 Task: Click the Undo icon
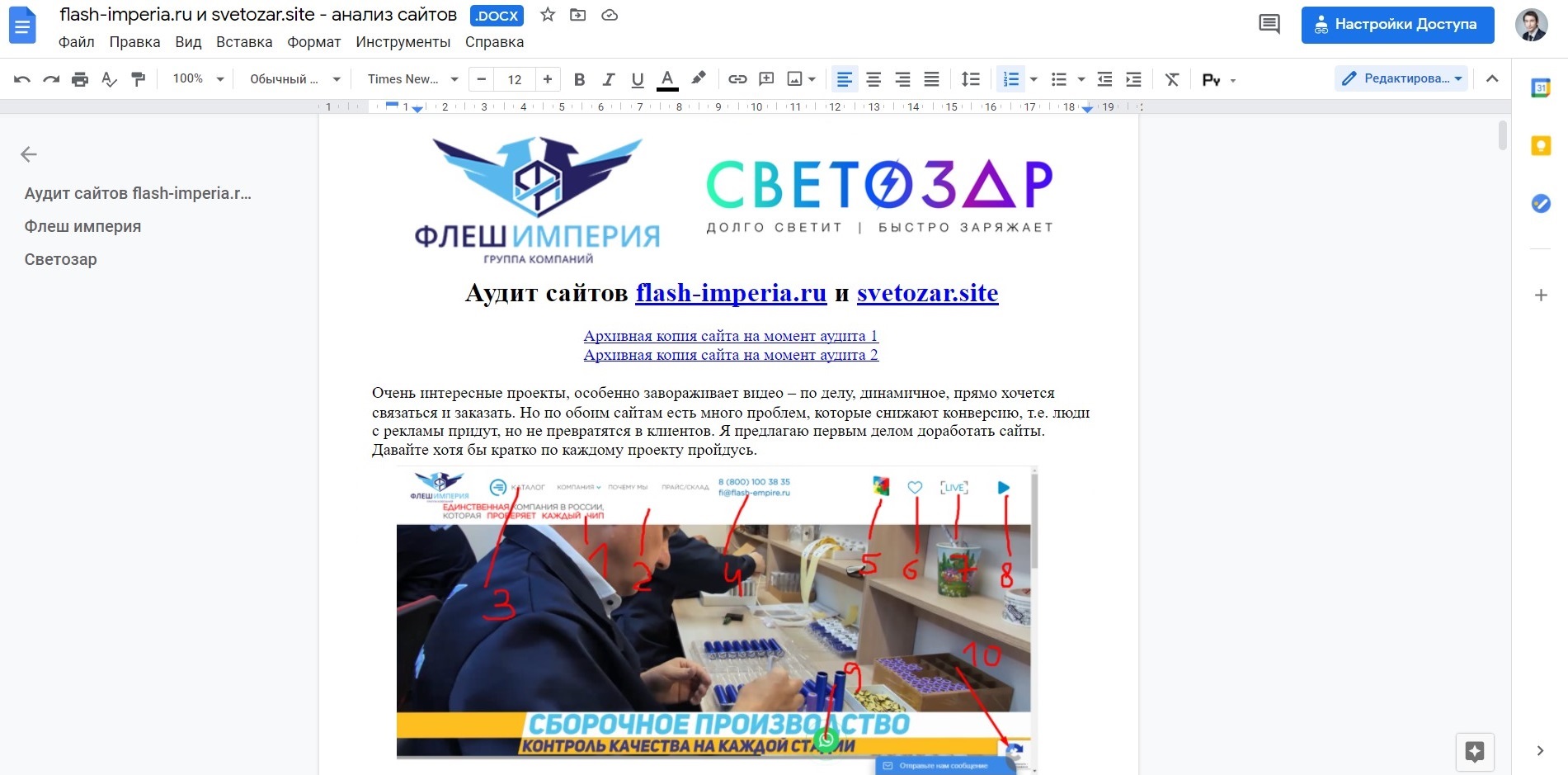(x=22, y=78)
